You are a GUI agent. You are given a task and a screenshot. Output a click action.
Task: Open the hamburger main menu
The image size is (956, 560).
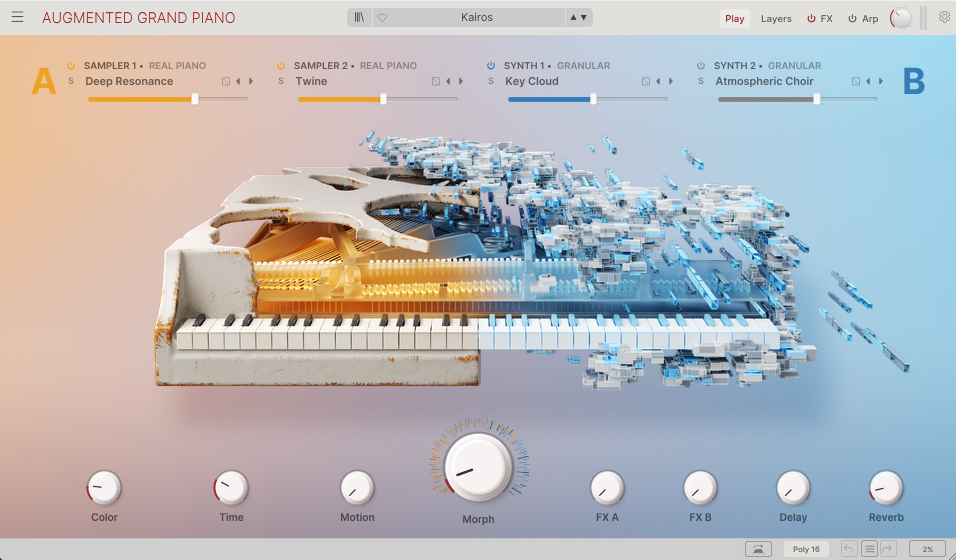(x=17, y=17)
